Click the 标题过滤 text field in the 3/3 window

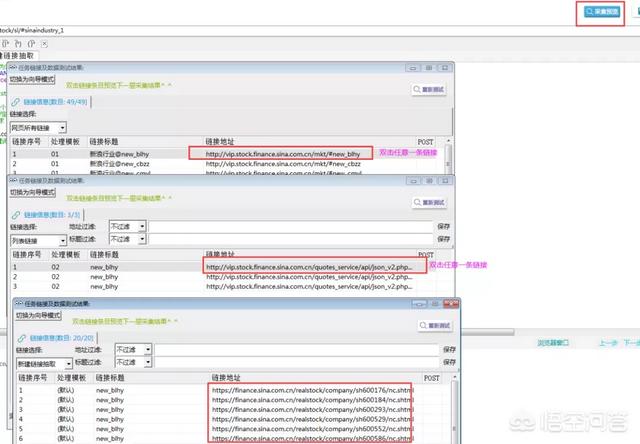290,239
